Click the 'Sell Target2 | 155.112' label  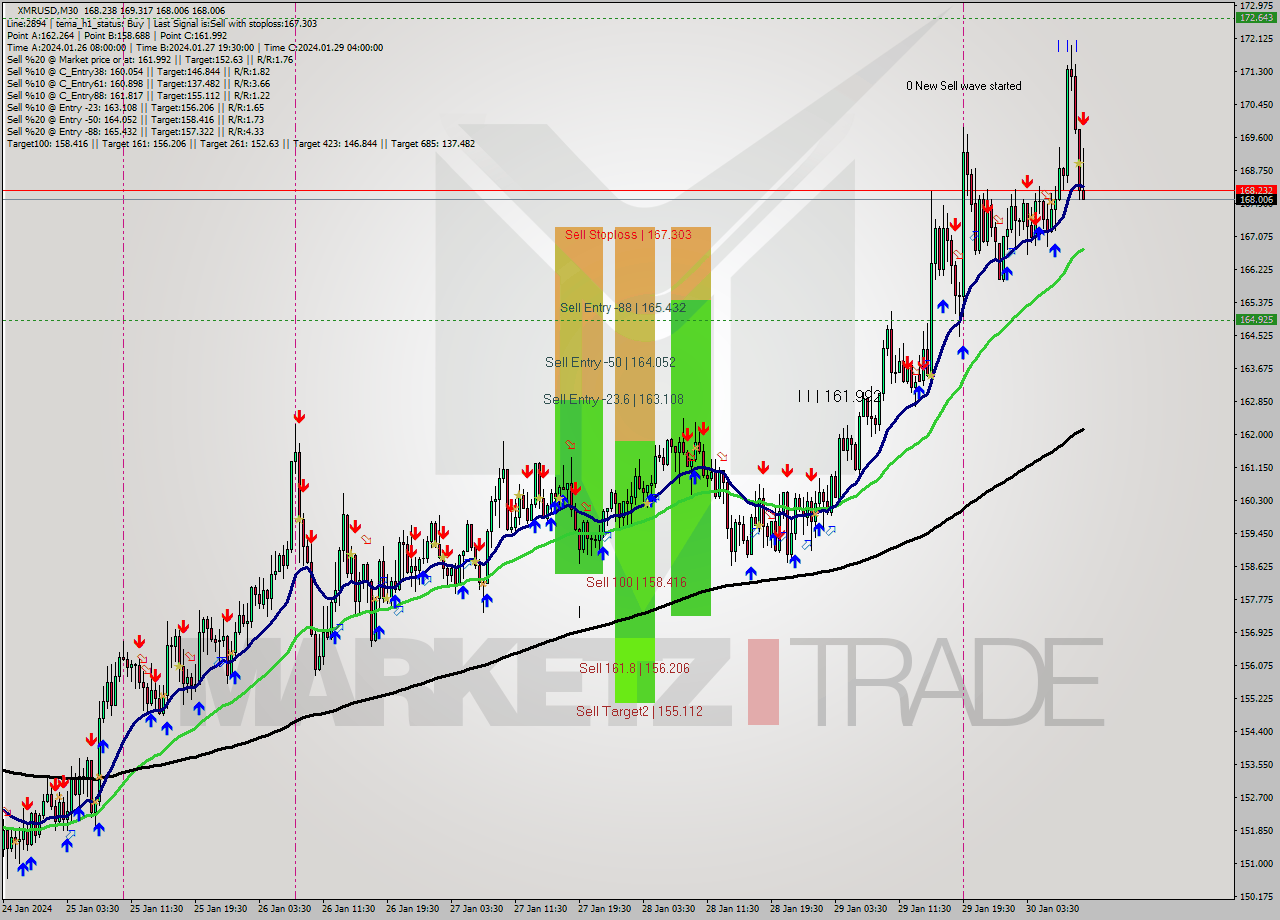click(639, 712)
